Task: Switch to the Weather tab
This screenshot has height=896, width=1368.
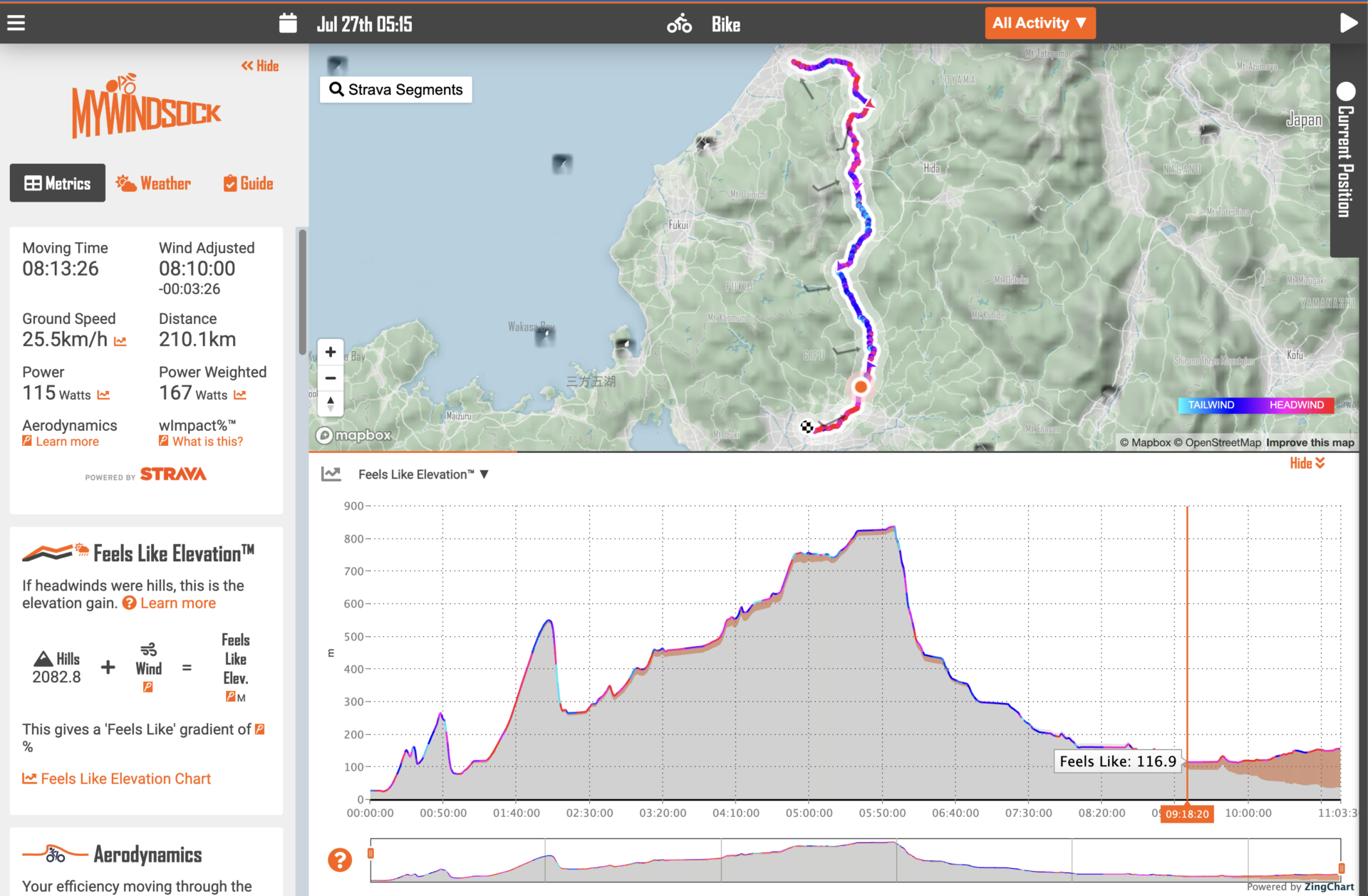Action: (154, 183)
